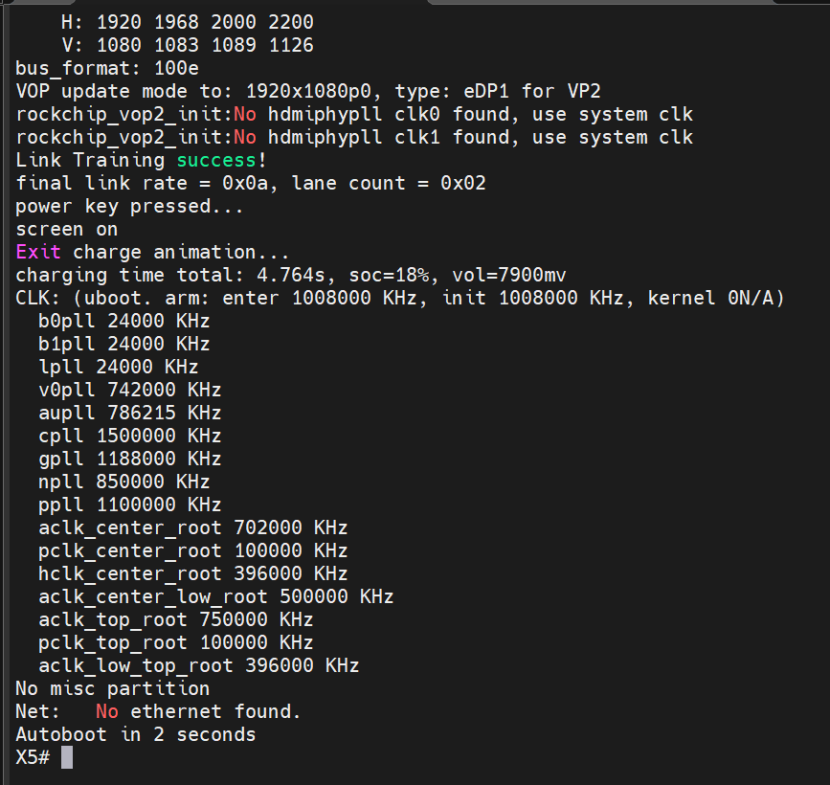The image size is (830, 785).
Task: Click the 'power key pressed...' line
Action: click(129, 206)
